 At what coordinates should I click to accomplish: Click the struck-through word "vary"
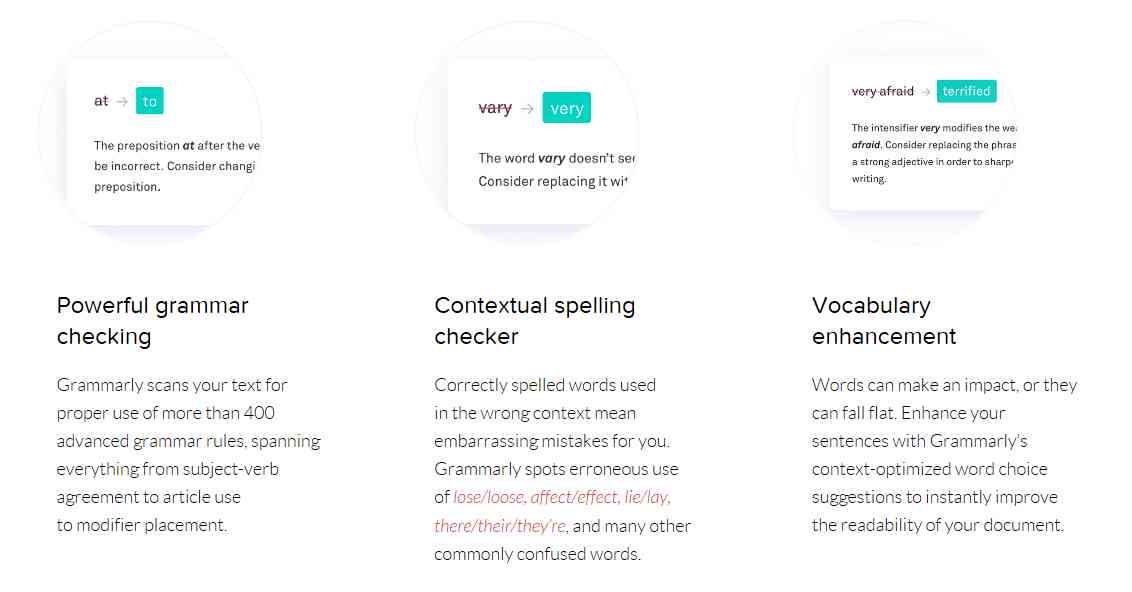coord(495,108)
